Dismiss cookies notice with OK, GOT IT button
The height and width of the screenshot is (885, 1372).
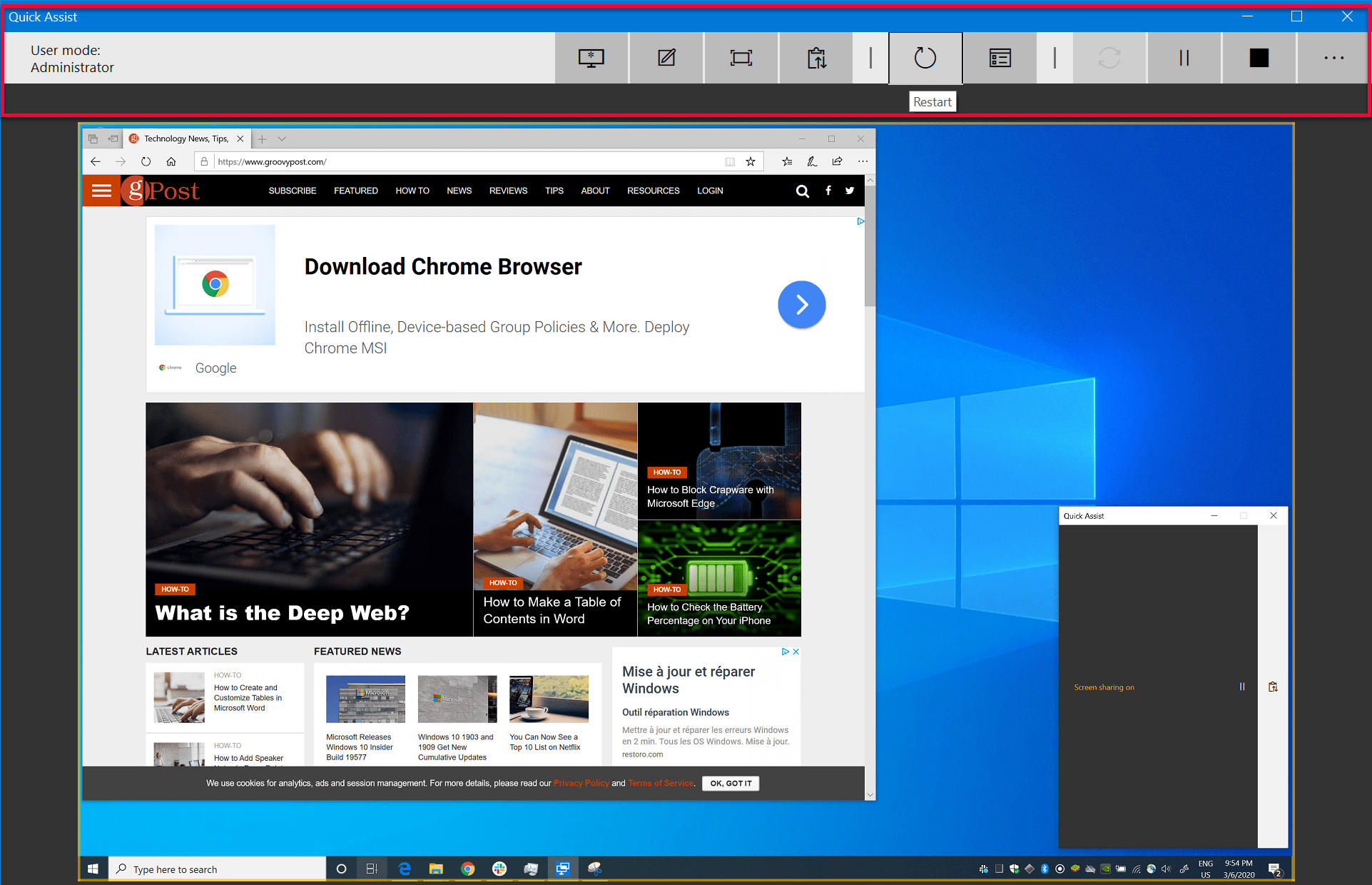click(730, 783)
